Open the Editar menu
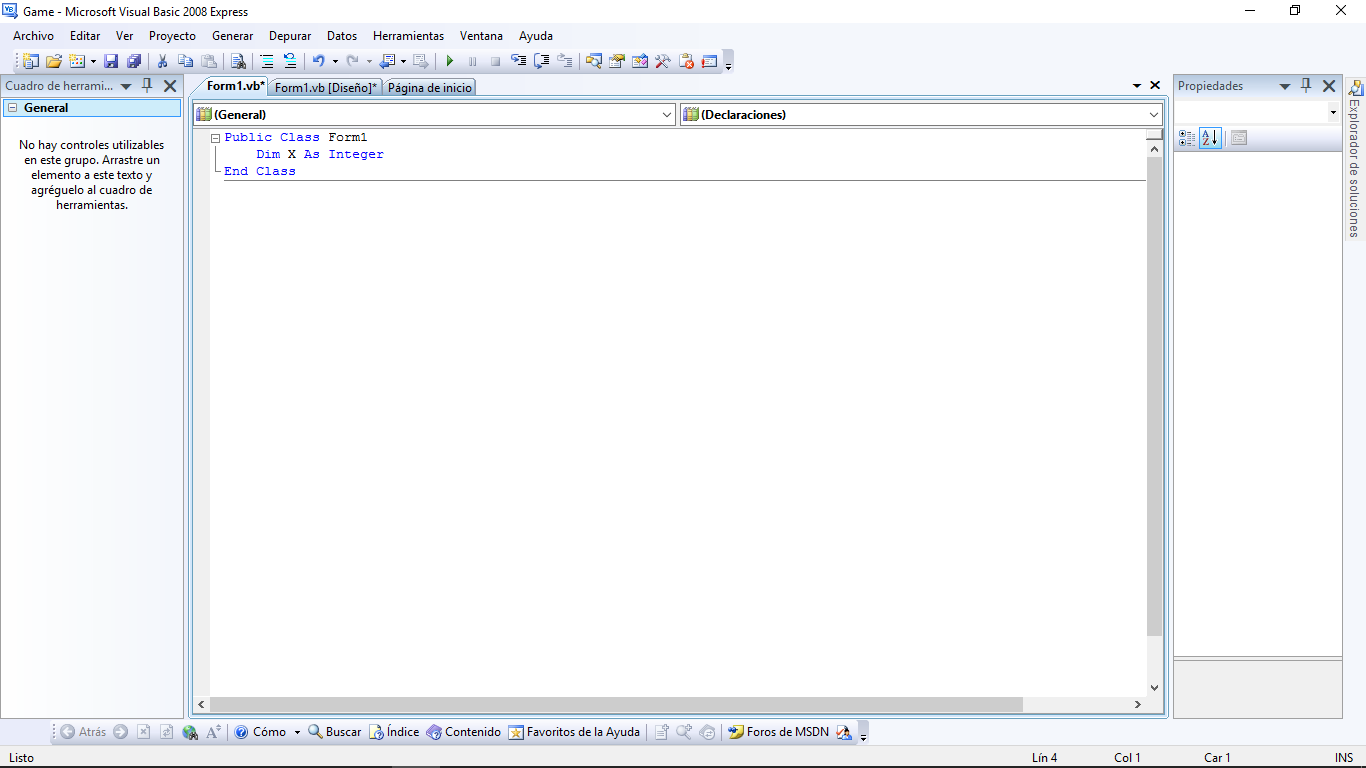Viewport: 1366px width, 768px height. (x=85, y=35)
